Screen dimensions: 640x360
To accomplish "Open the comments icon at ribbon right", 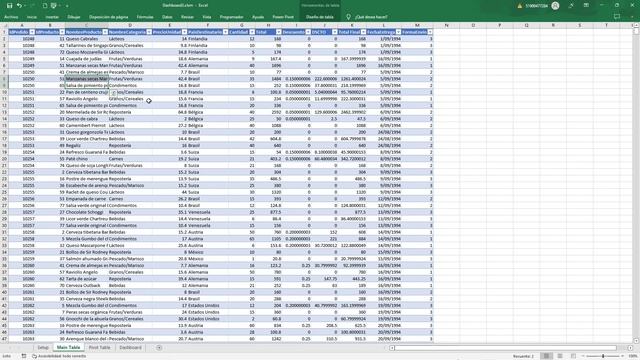I will [x=617, y=17].
